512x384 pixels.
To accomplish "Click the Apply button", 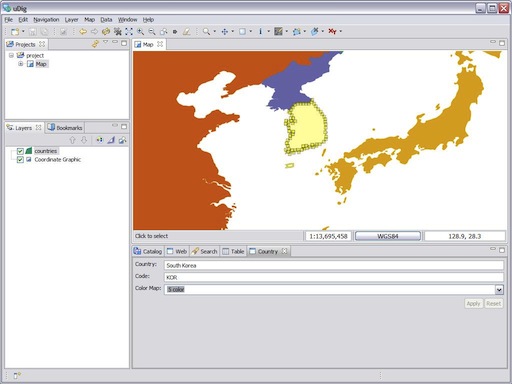I will point(473,304).
